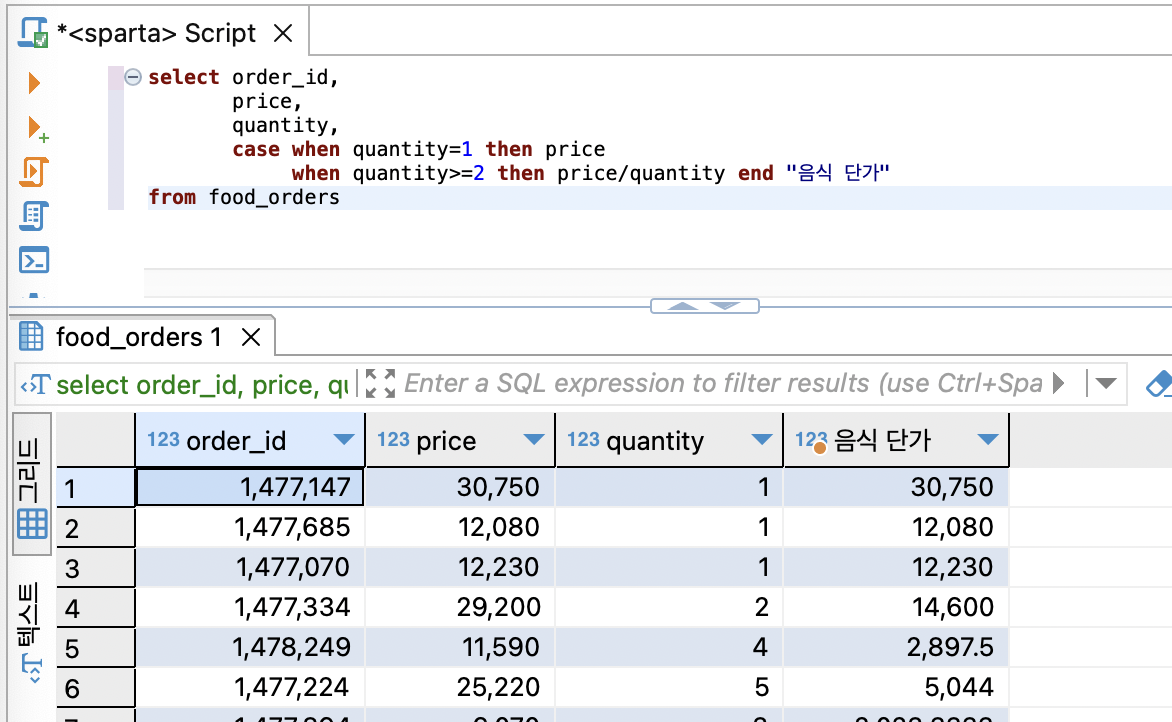Execute SQL in new tab (arrow with plus)

pyautogui.click(x=37, y=129)
